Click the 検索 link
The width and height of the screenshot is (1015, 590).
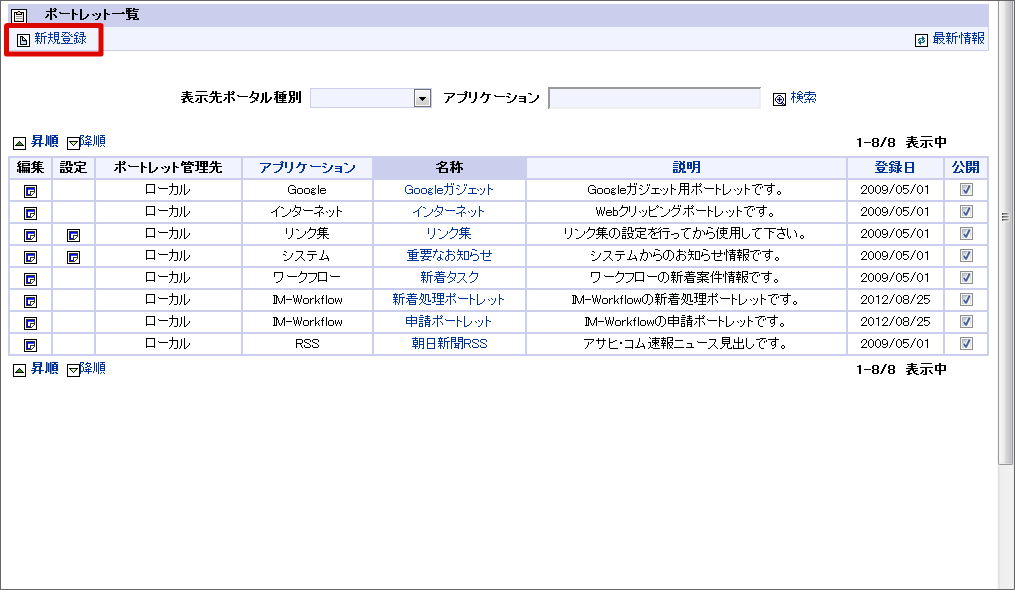(x=803, y=98)
